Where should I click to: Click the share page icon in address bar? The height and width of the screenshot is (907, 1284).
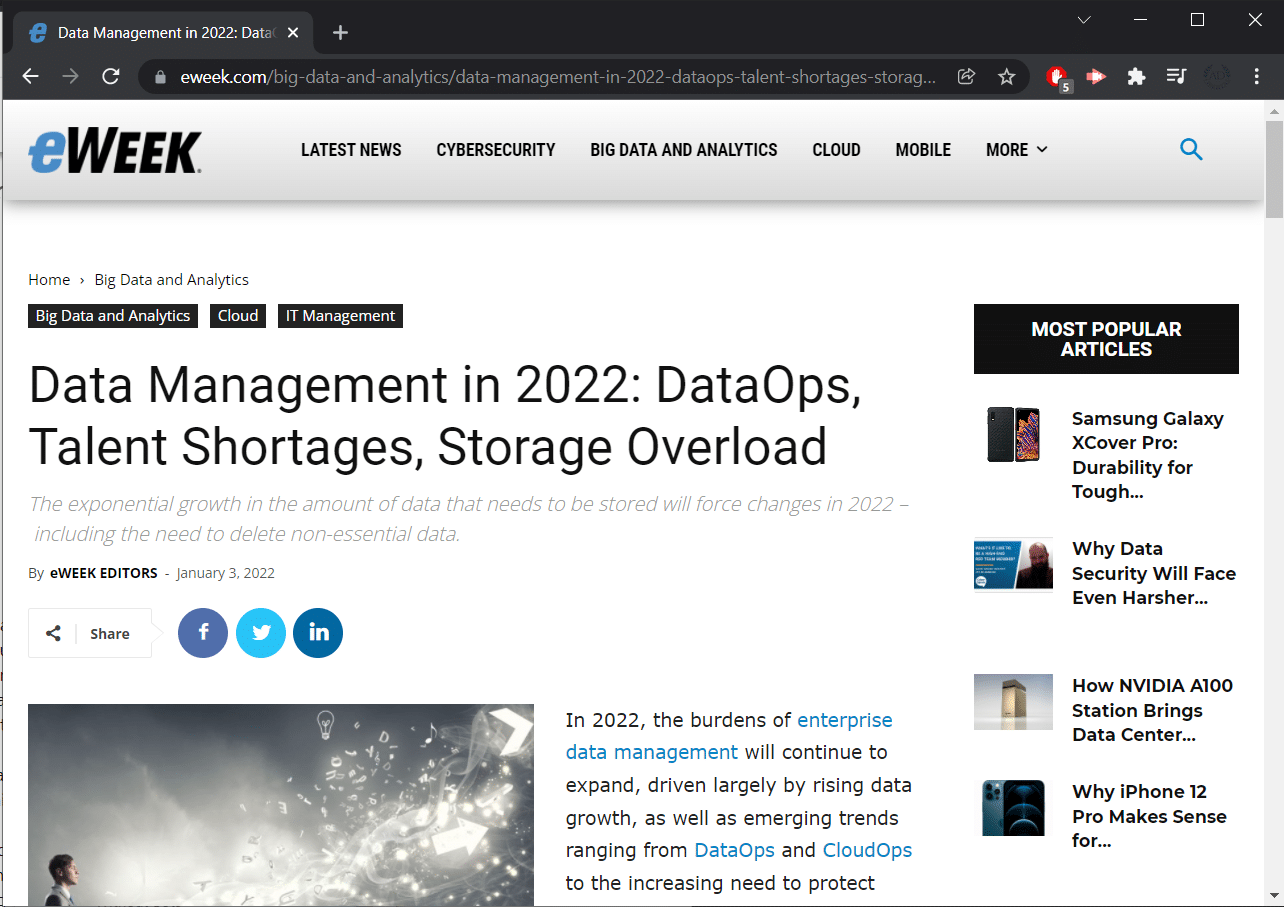tap(966, 76)
